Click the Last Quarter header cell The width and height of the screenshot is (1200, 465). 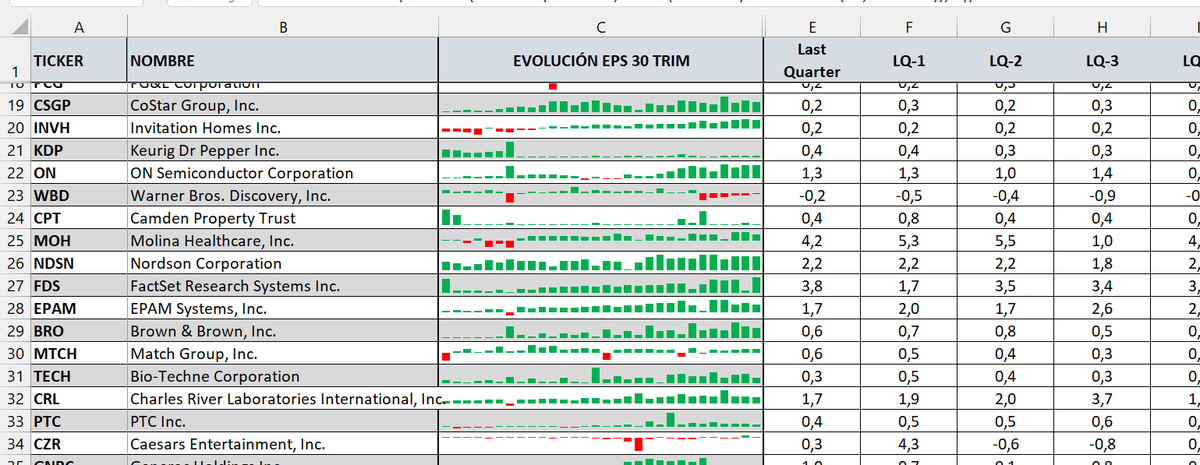(x=811, y=61)
